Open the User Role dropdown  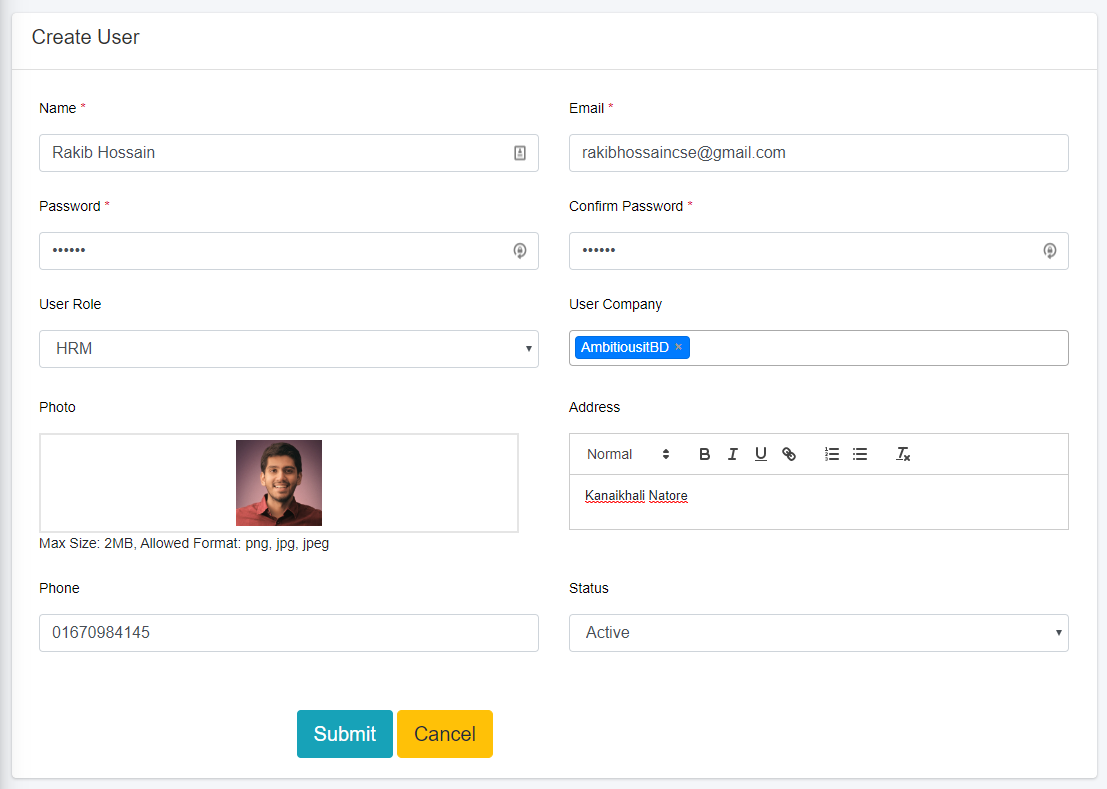288,349
